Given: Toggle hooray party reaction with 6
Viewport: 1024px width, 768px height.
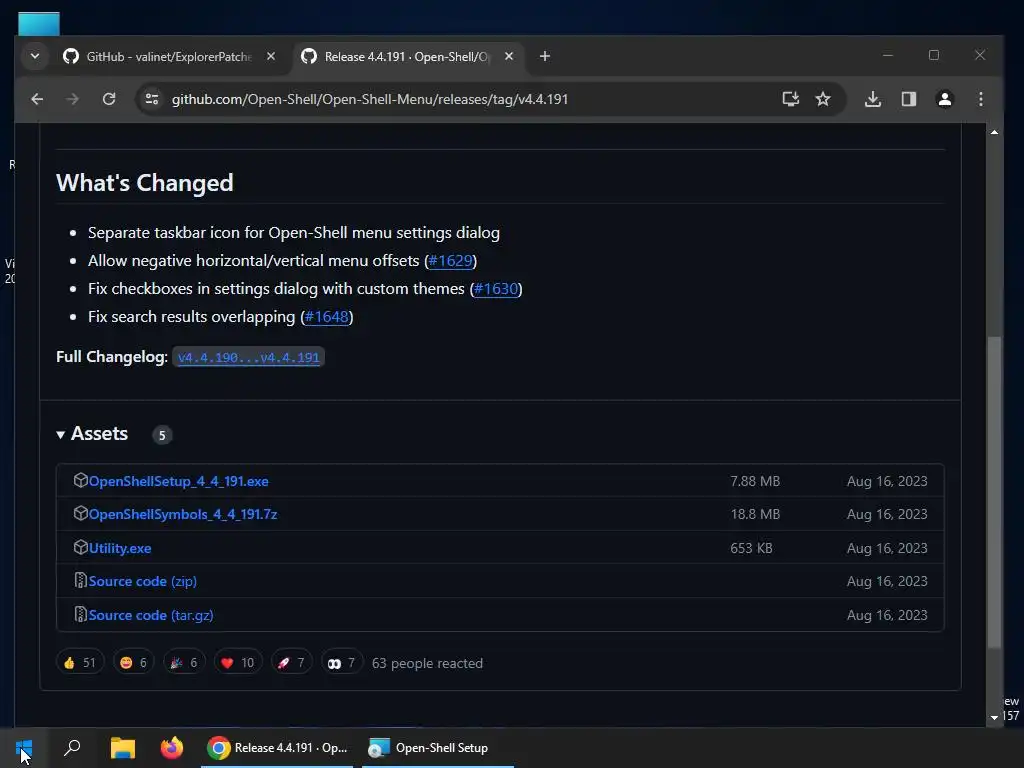Looking at the screenshot, I should pos(184,663).
